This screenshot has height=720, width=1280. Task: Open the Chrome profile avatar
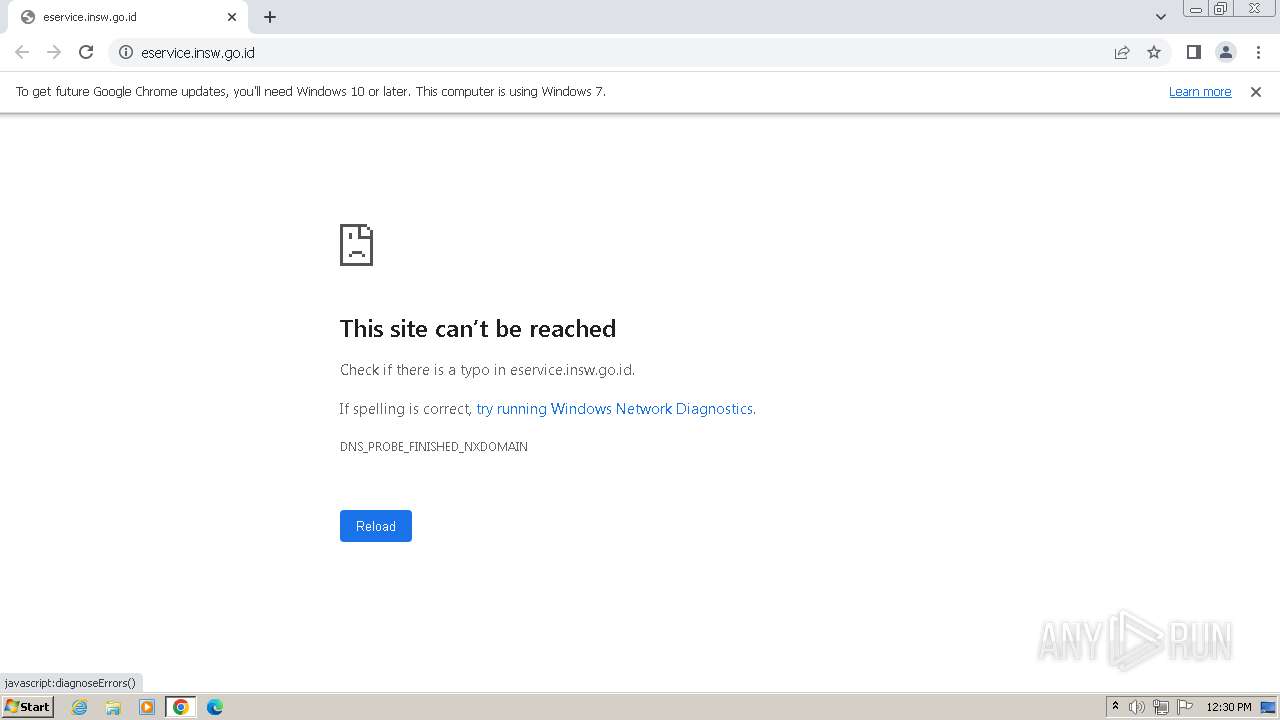pyautogui.click(x=1226, y=52)
